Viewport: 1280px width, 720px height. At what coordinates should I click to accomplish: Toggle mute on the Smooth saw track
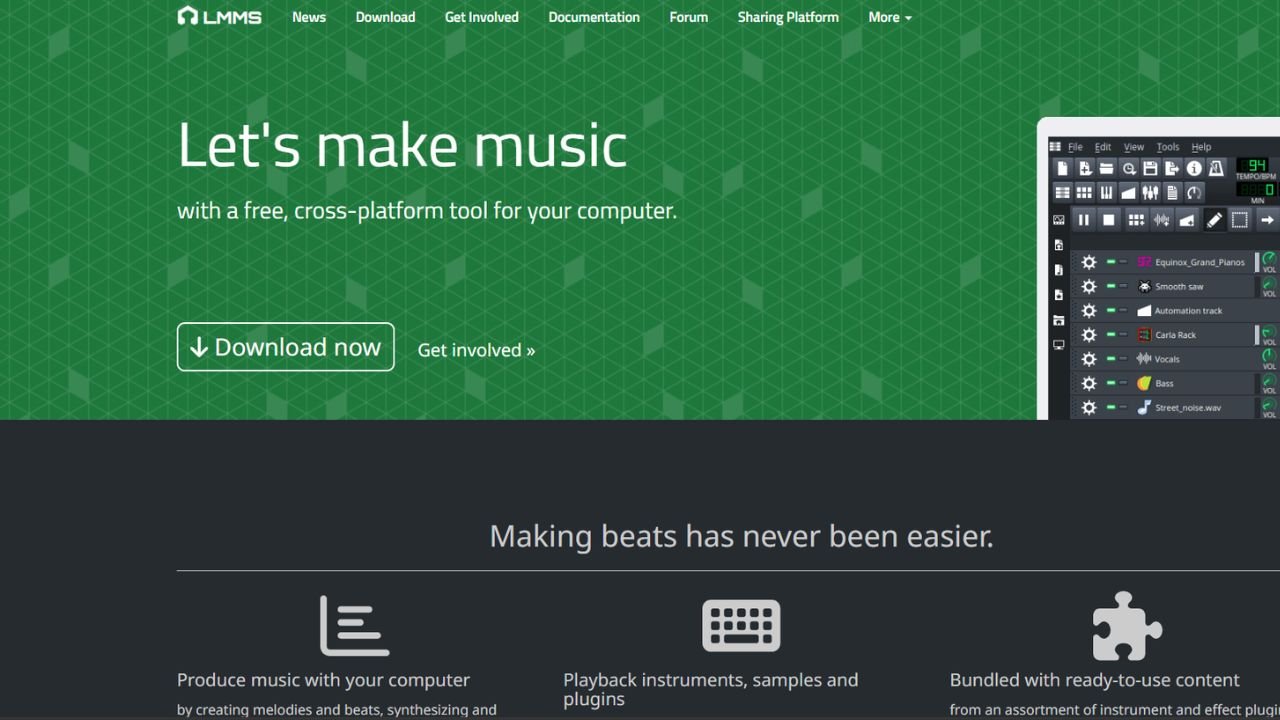[1111, 286]
